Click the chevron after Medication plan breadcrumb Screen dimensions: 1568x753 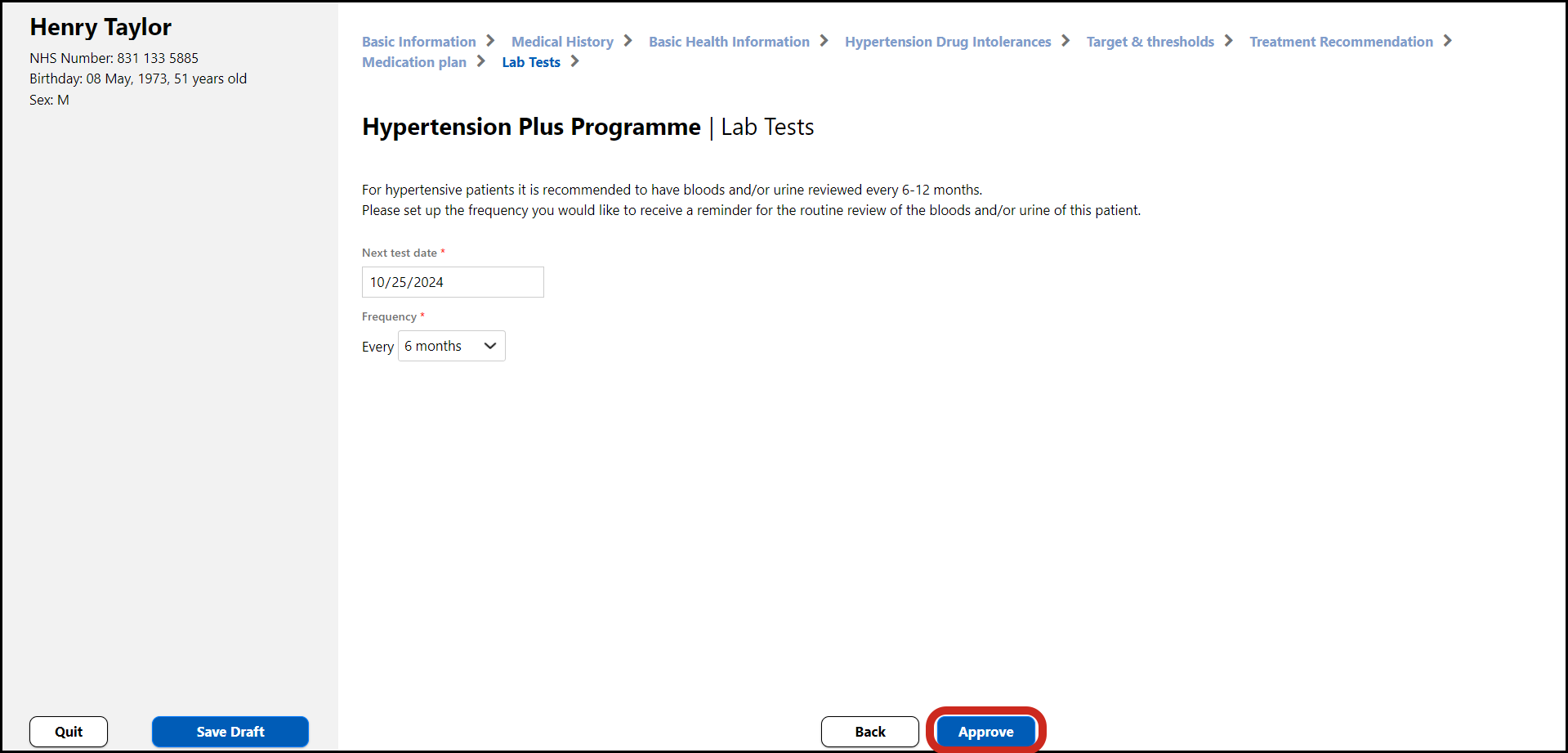pyautogui.click(x=480, y=61)
